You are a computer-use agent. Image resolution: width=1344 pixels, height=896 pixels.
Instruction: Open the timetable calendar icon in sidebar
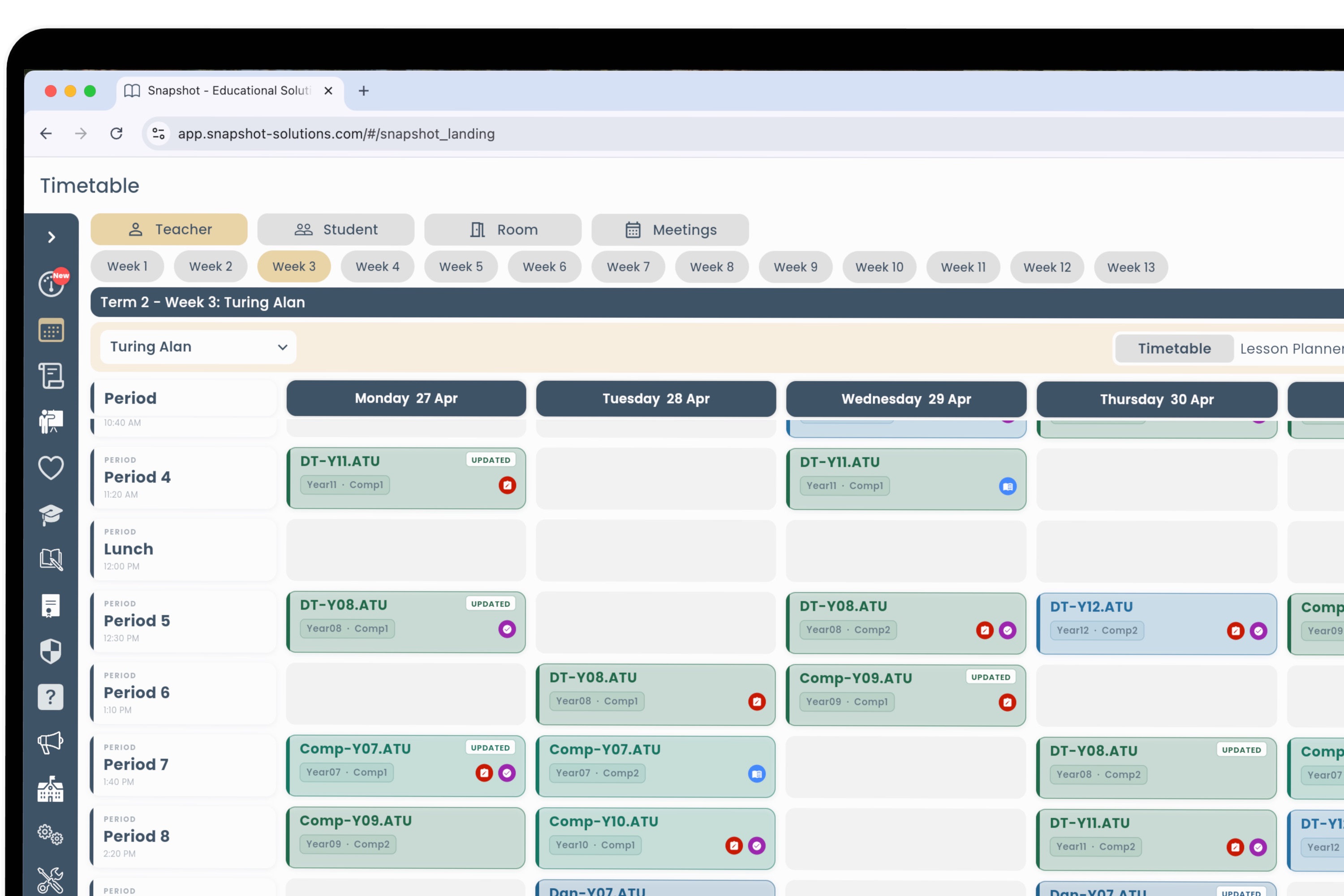(x=51, y=330)
